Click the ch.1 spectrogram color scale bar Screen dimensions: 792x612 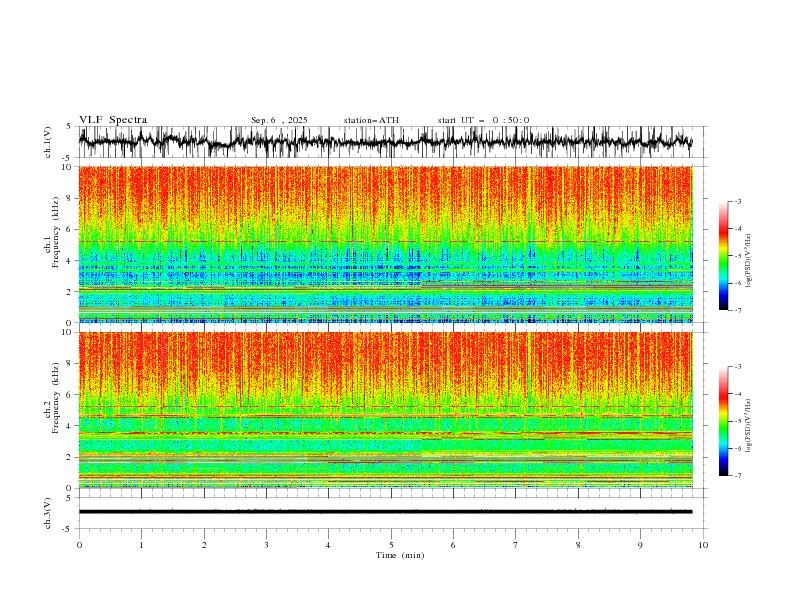[x=723, y=256]
